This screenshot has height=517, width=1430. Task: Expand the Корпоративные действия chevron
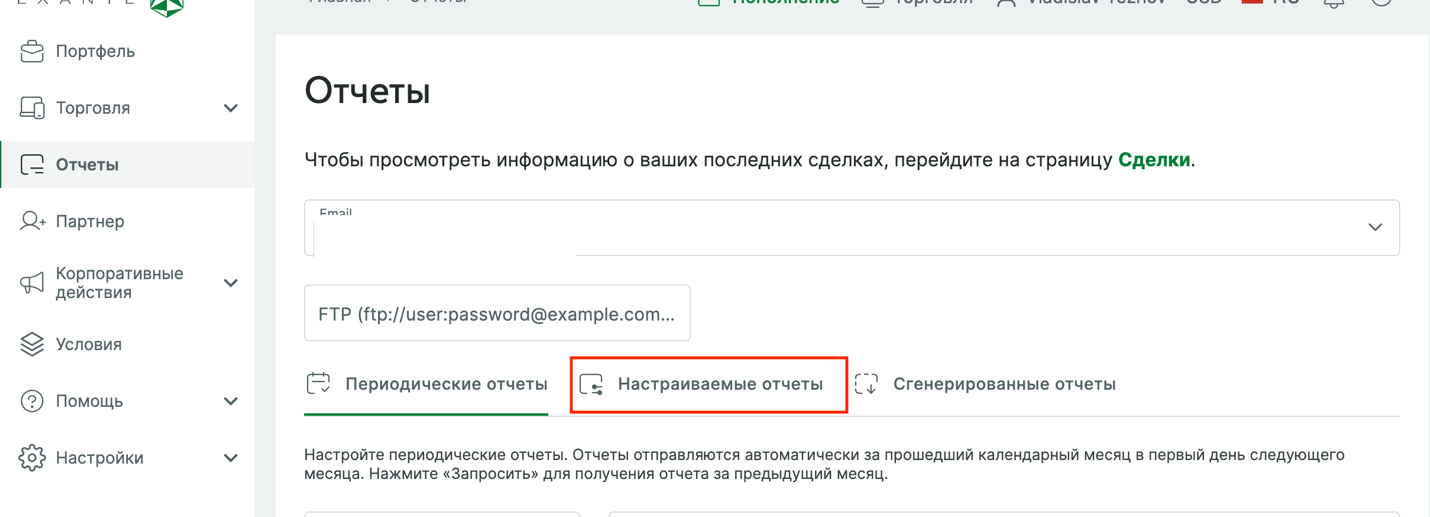point(231,283)
